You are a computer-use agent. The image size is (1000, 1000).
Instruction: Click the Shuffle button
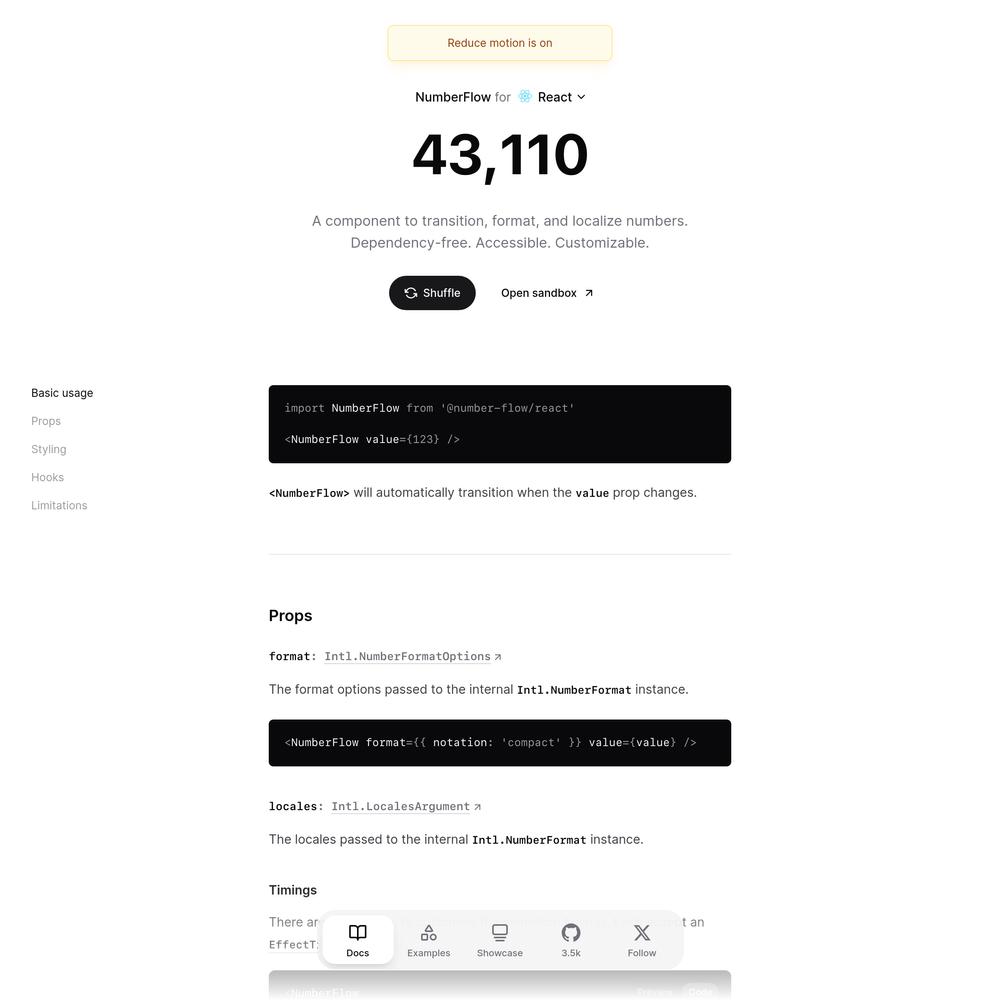pos(432,293)
